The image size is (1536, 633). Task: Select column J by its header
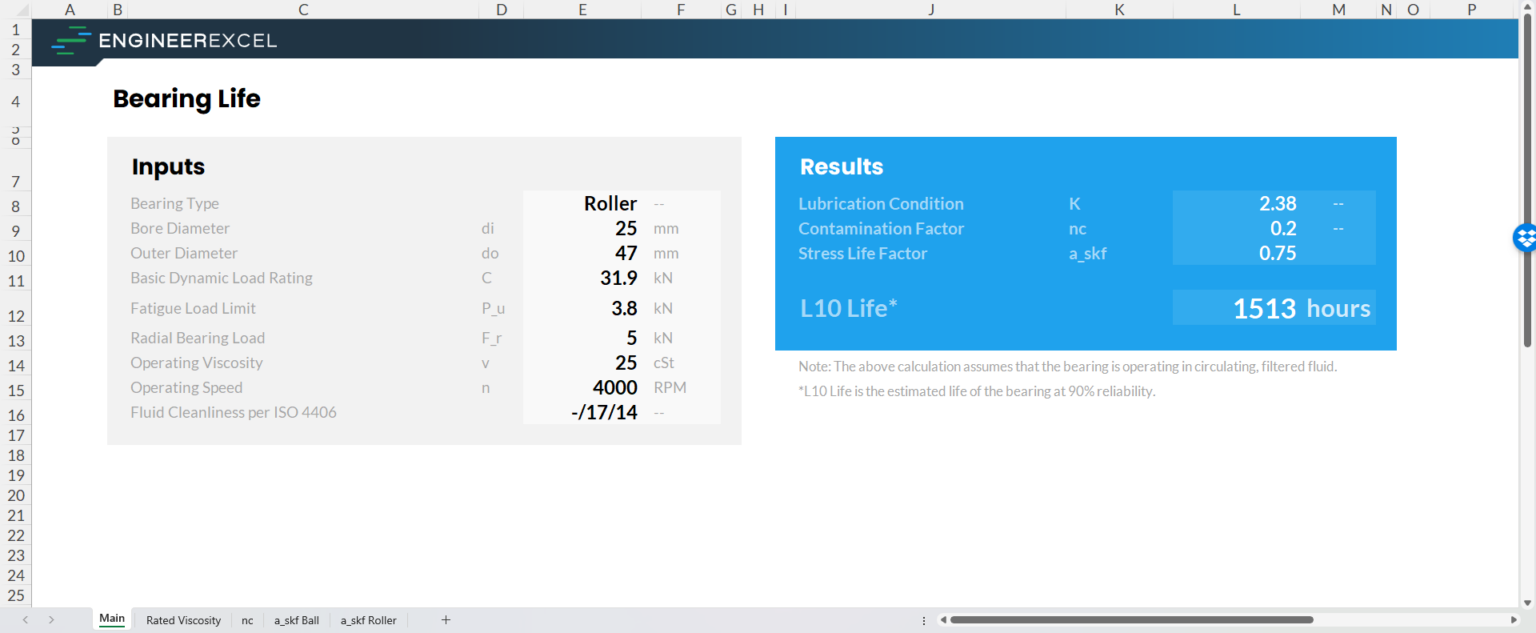(930, 9)
